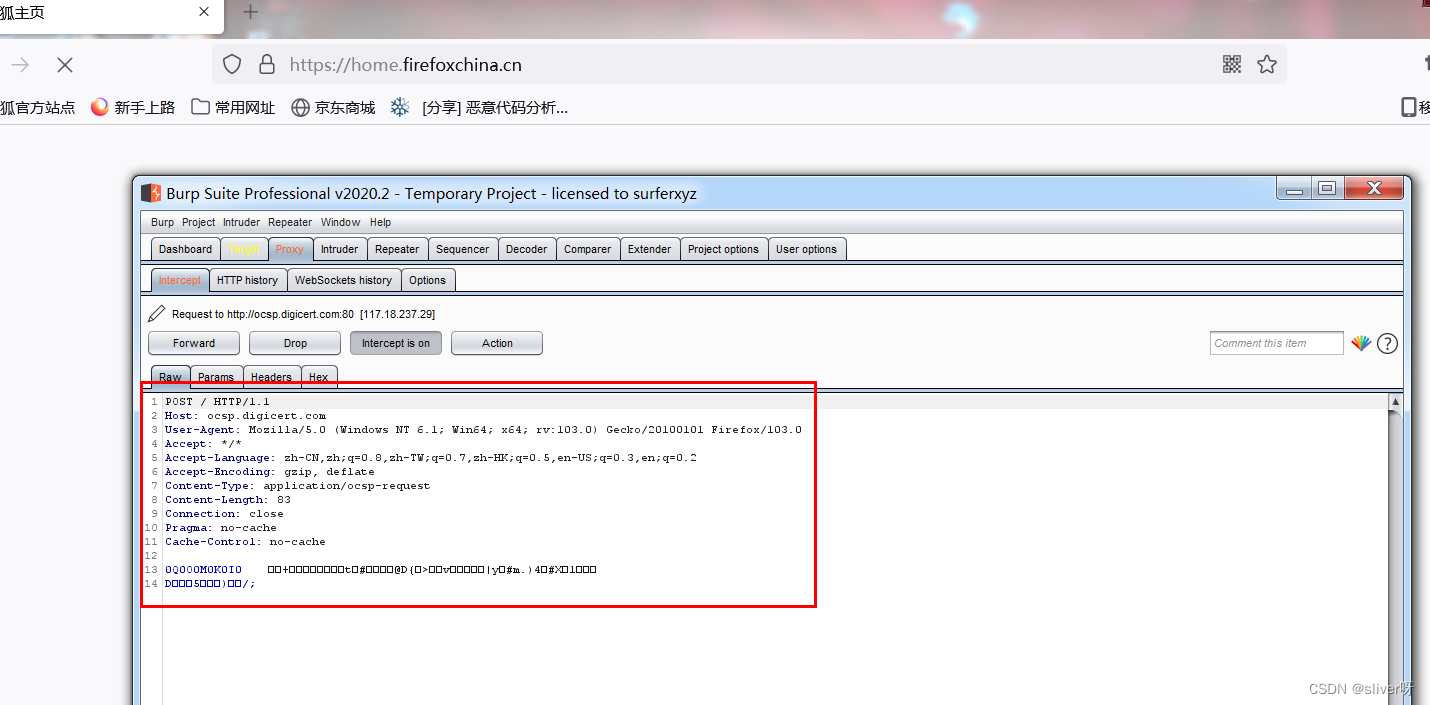Image resolution: width=1430 pixels, height=705 pixels.
Task: Minimize the Burp Suite window
Action: [1294, 188]
